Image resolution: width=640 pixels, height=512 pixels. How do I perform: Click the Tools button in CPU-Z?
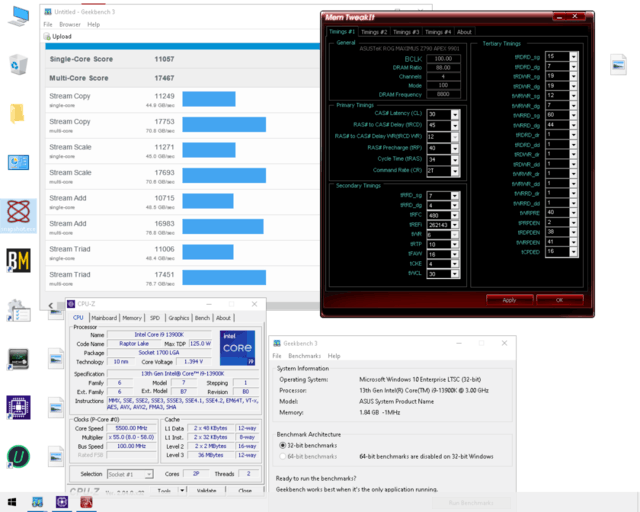(x=164, y=490)
